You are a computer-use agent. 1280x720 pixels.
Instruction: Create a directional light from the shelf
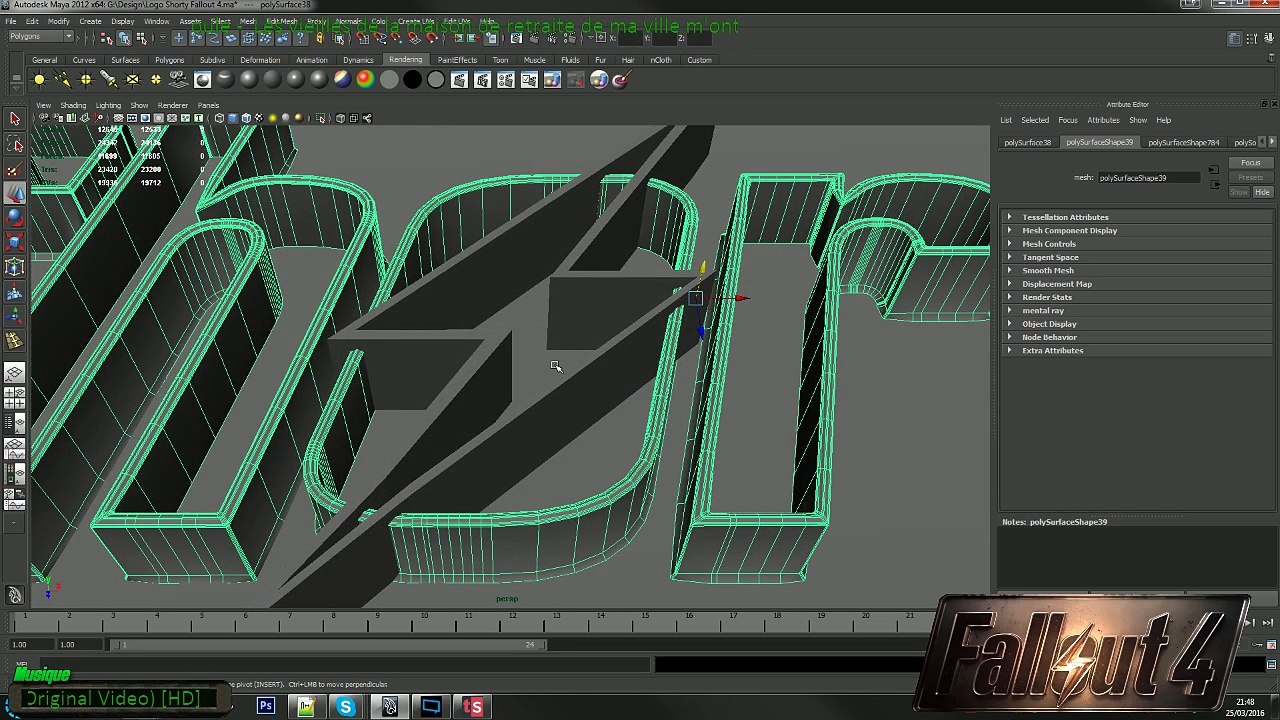click(62, 80)
